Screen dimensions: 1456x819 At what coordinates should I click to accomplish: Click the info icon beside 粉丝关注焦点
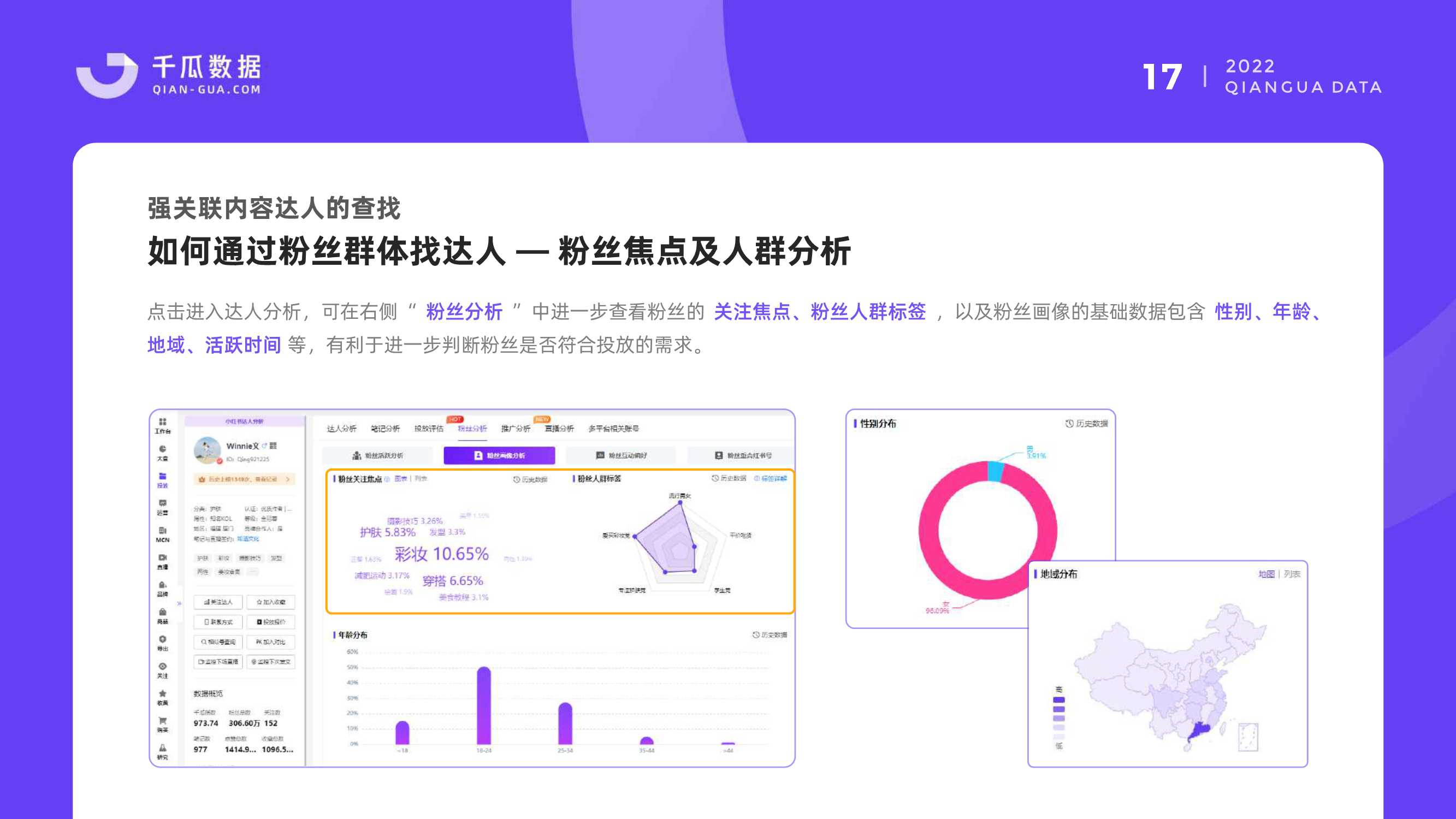[387, 479]
